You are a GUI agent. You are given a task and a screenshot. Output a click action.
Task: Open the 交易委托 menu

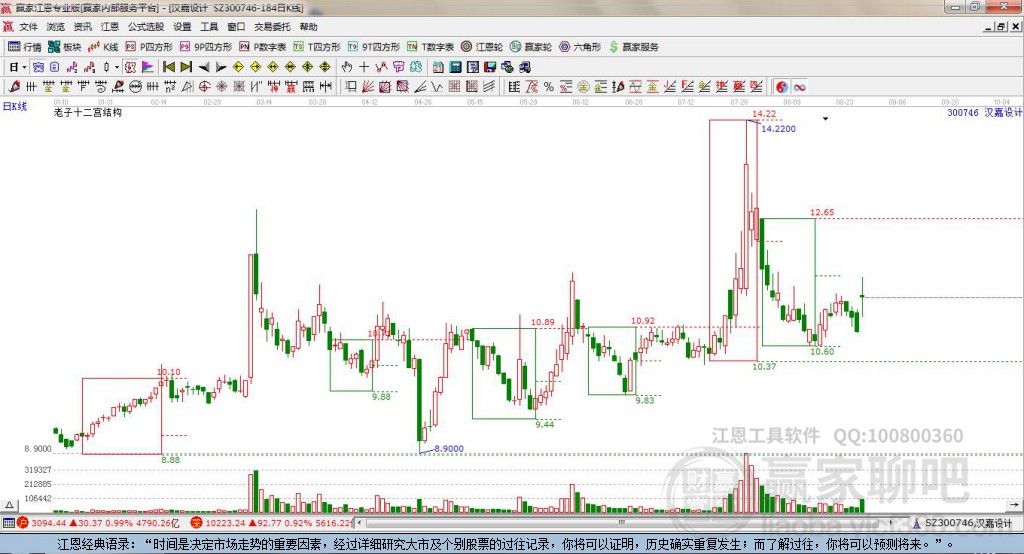click(x=272, y=27)
